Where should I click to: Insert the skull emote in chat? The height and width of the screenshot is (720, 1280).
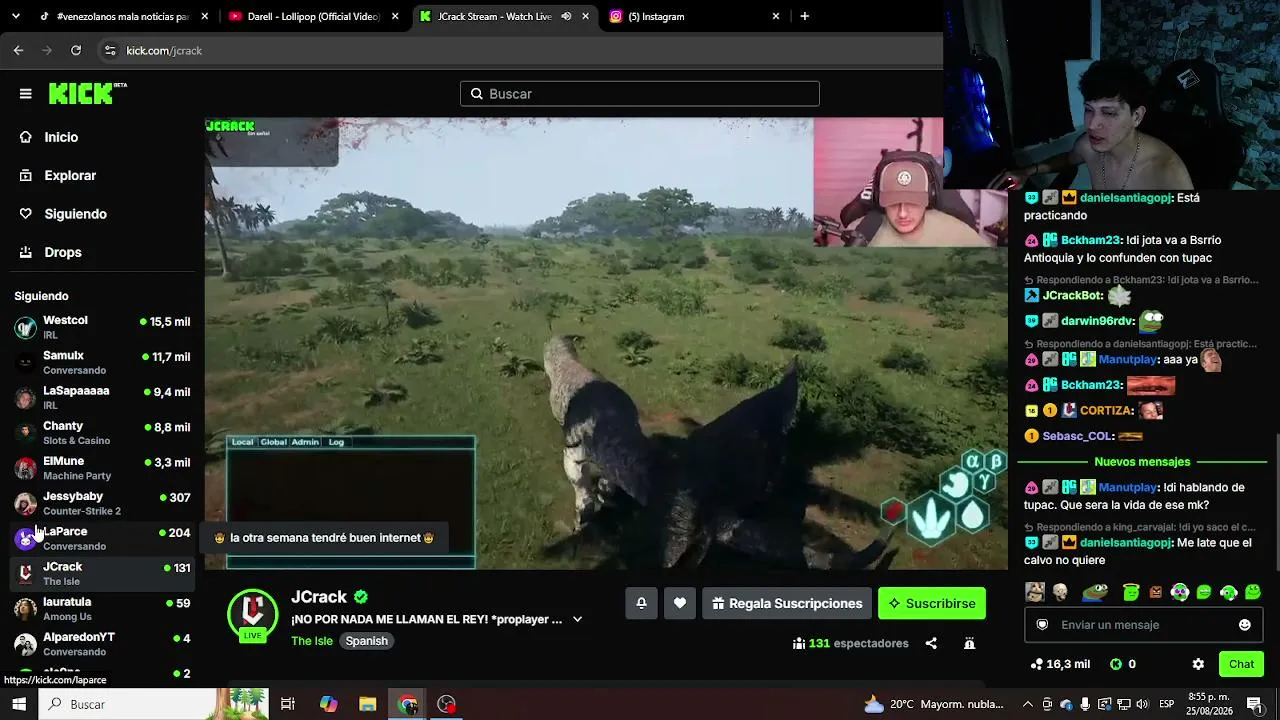tap(1061, 592)
